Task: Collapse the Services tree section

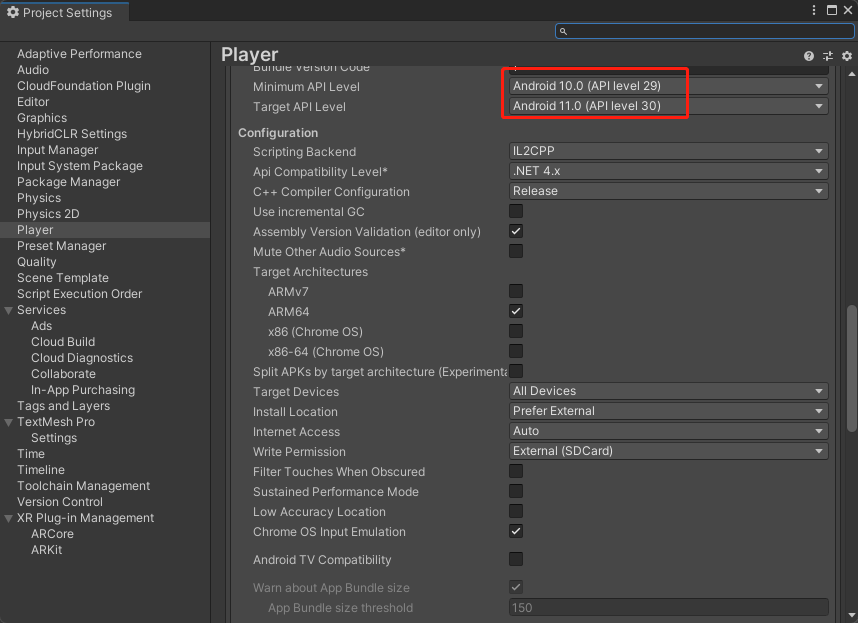Action: [x=8, y=311]
